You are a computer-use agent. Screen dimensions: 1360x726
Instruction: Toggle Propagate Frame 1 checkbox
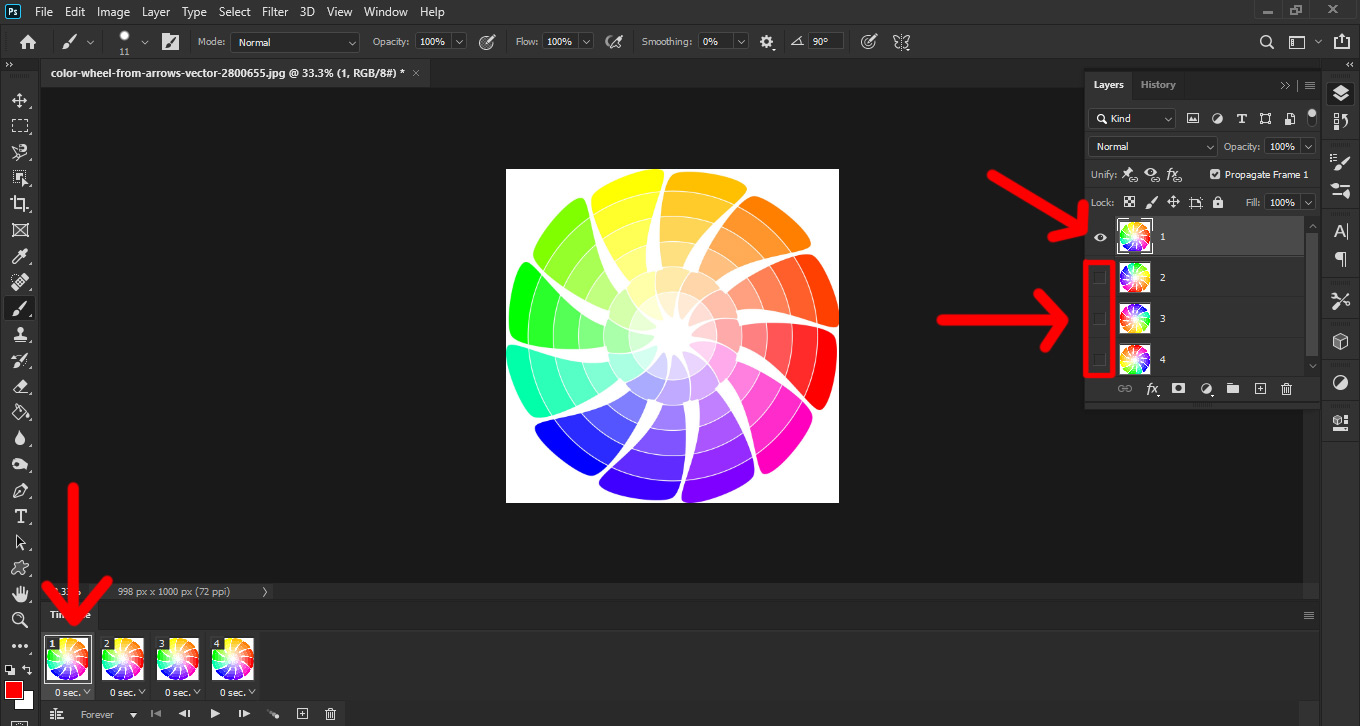coord(1215,174)
